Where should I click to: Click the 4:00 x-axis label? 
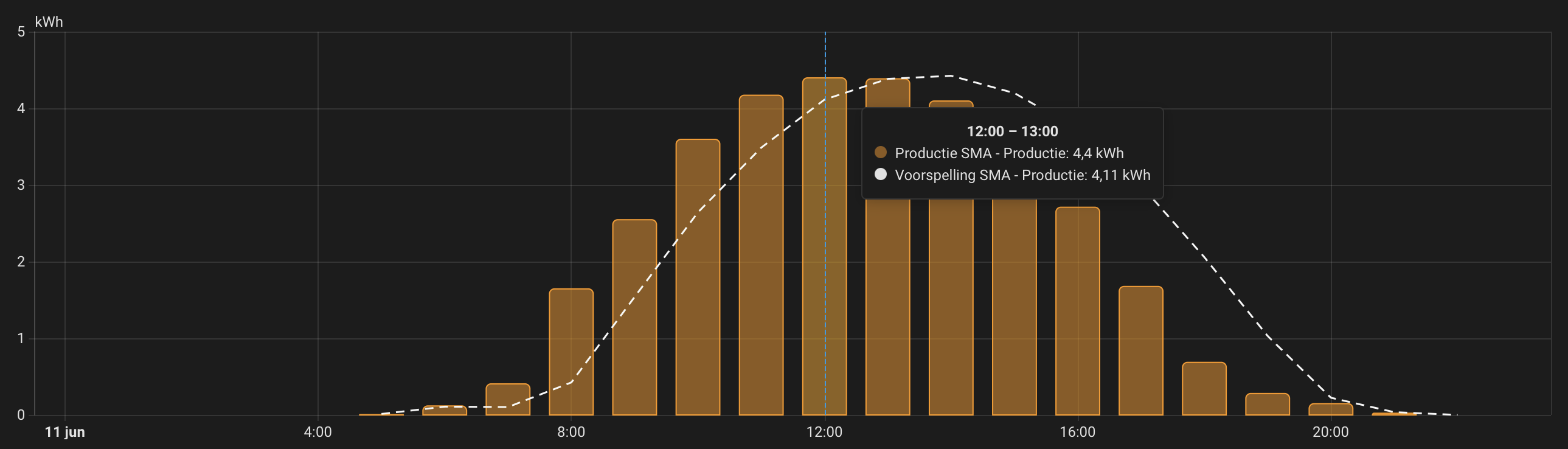click(x=317, y=432)
